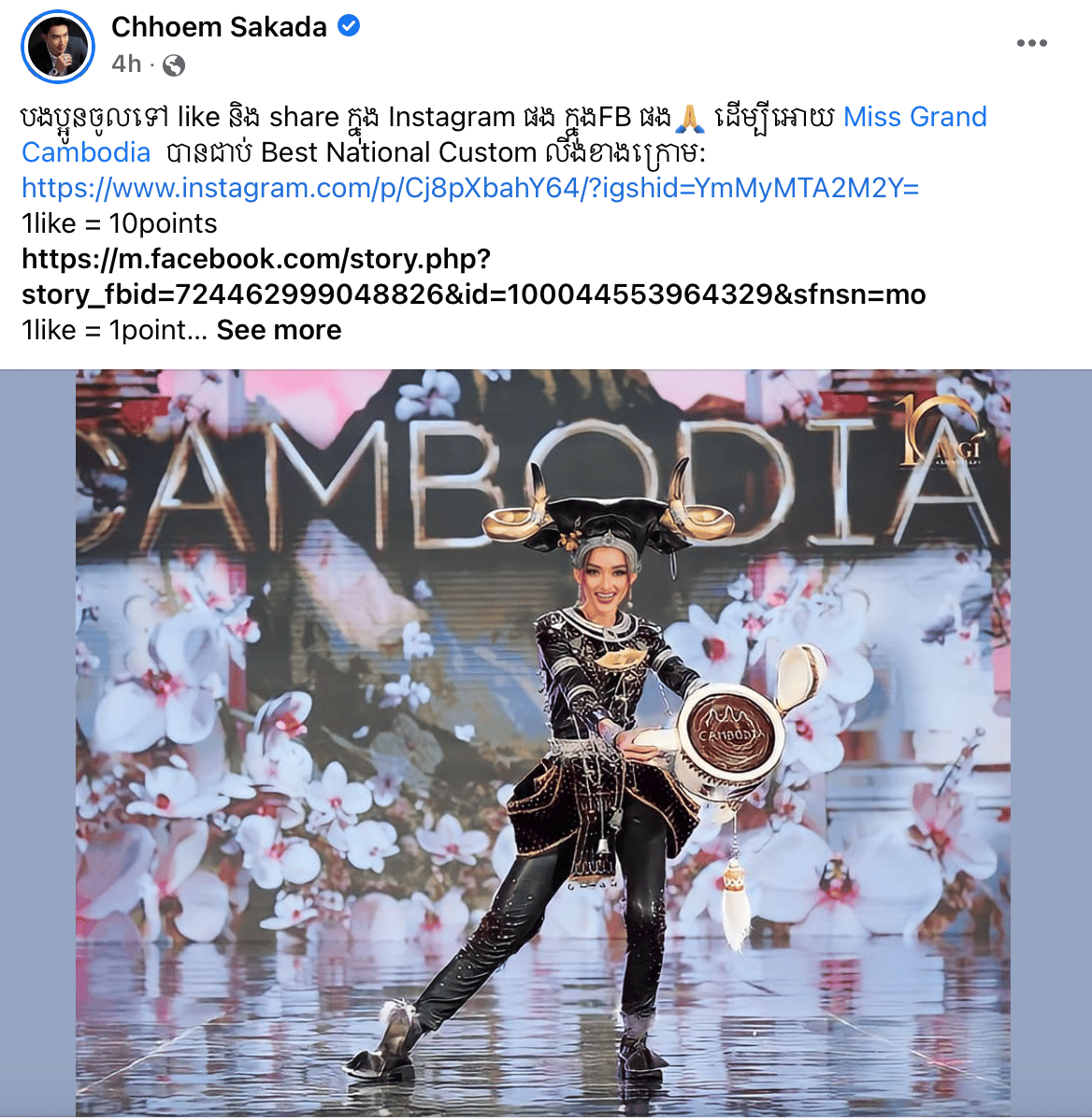Click the story_fbid parameter line of text

(474, 294)
